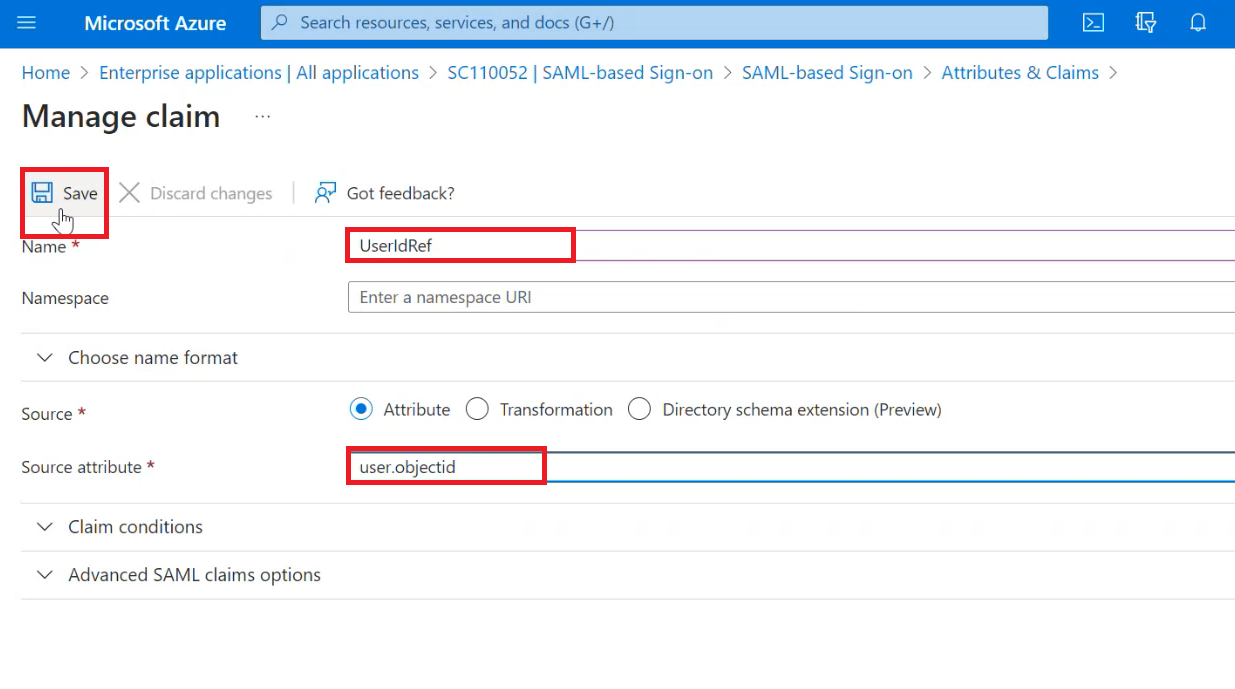
Task: Open the Directories and subscriptions filter icon
Action: (x=1146, y=23)
